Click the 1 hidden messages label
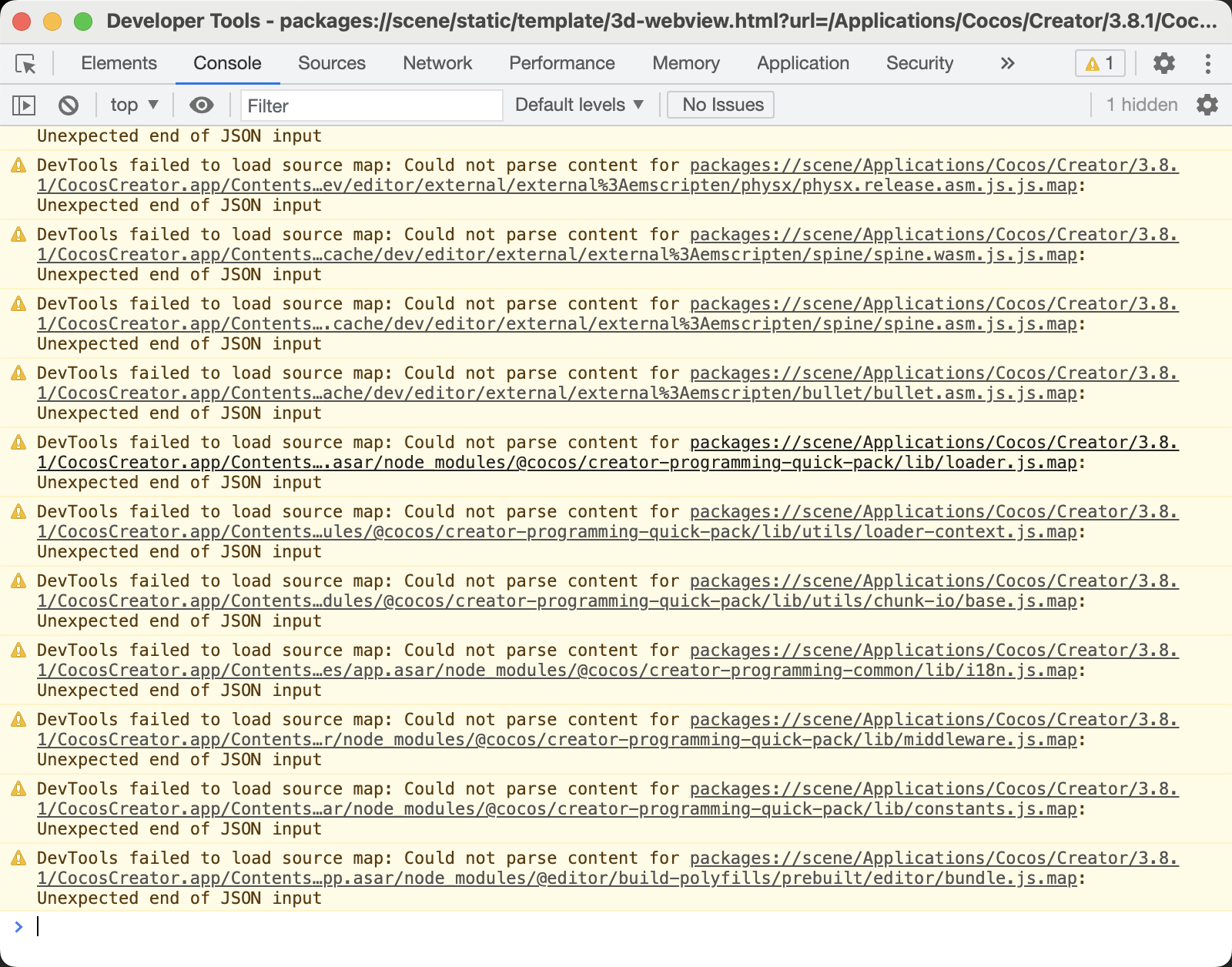The image size is (1232, 967). click(1142, 105)
